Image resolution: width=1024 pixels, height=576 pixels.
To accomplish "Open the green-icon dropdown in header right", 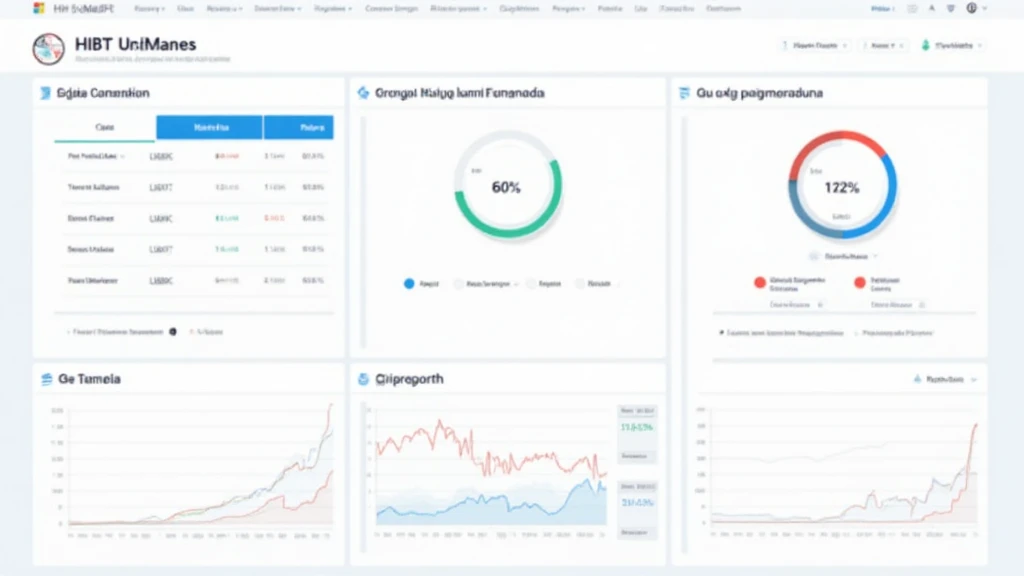I will [x=953, y=46].
